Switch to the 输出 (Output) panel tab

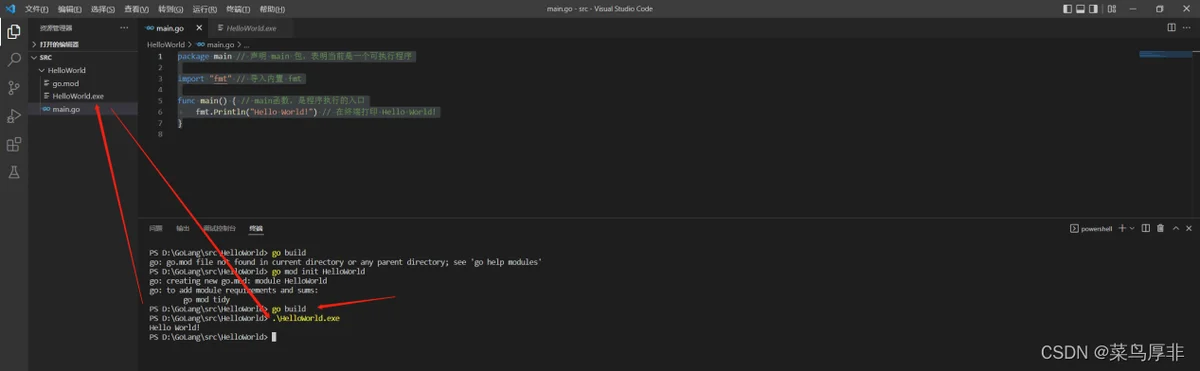(x=182, y=228)
